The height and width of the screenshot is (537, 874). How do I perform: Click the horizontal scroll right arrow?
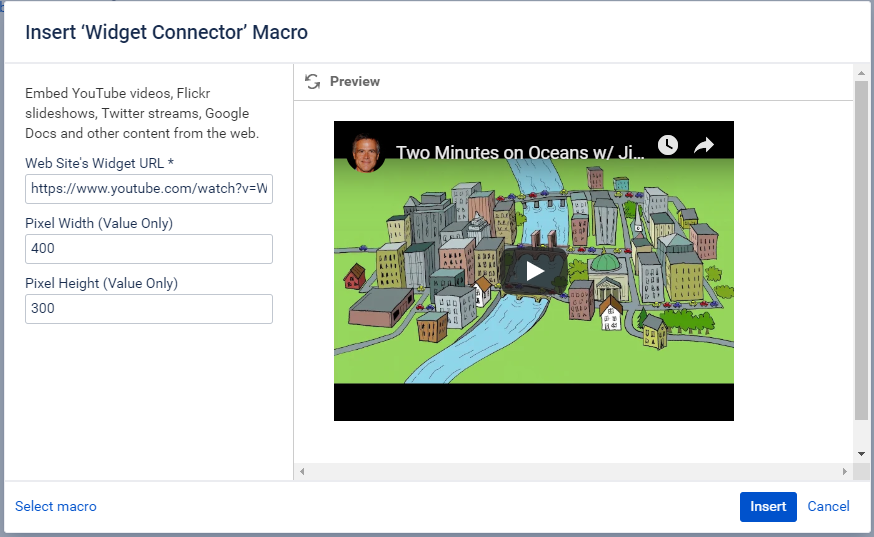coord(845,471)
